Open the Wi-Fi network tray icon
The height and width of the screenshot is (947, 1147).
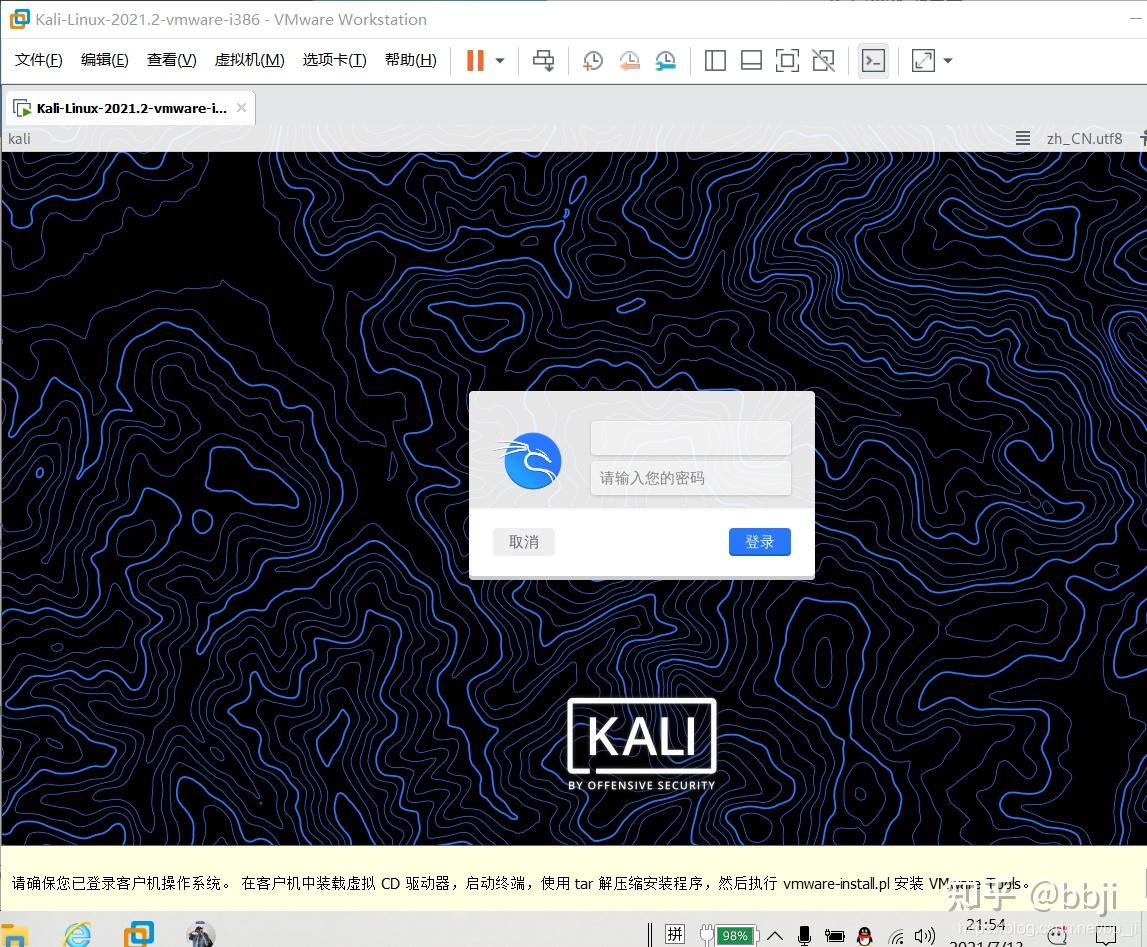tap(896, 936)
